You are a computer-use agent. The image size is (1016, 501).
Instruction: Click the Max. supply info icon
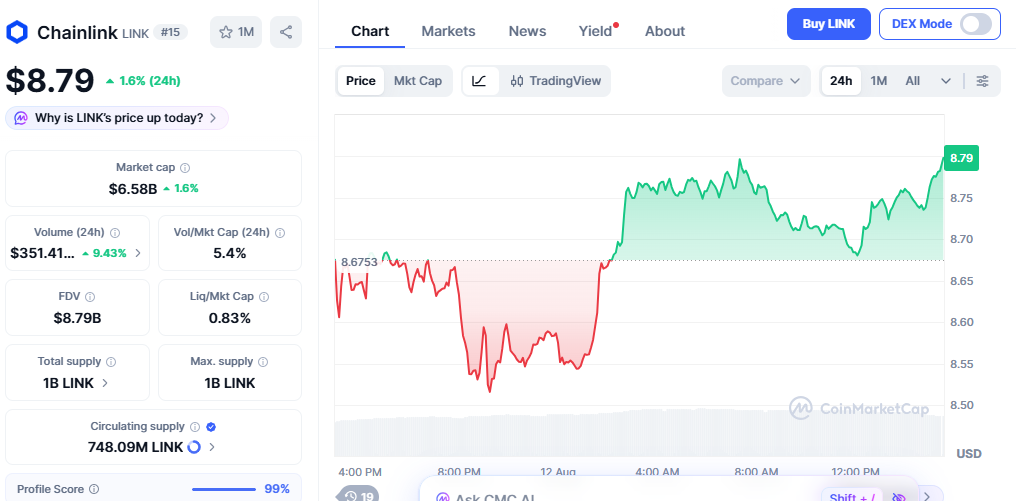(262, 362)
